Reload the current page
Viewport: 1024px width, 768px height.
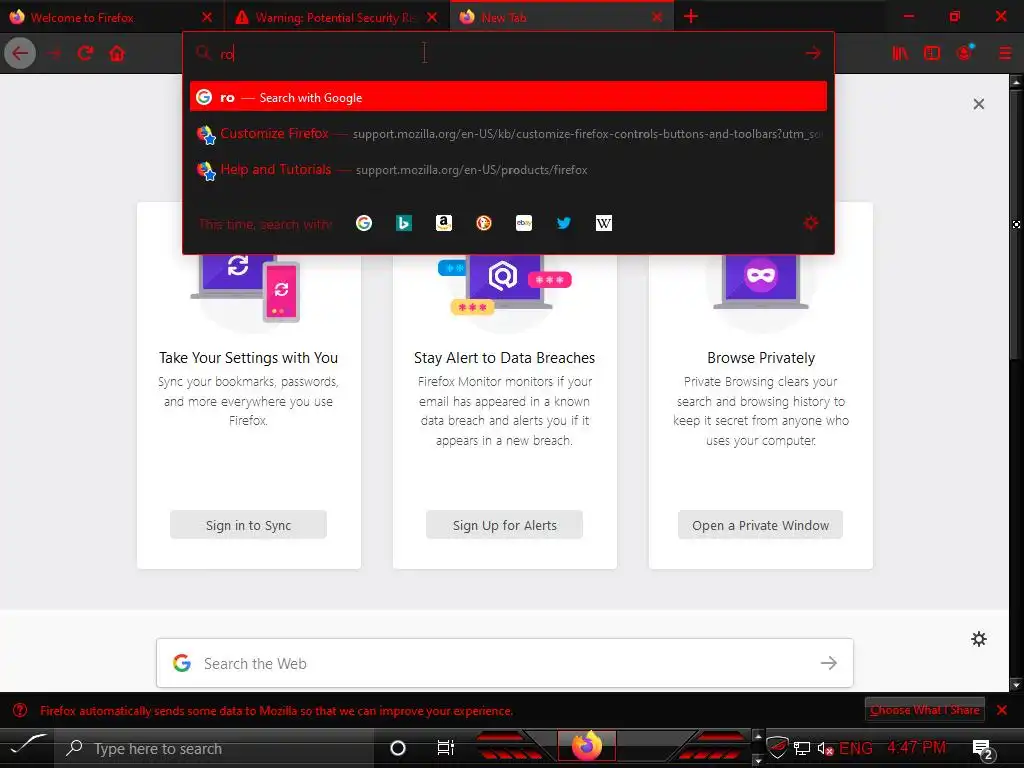(86, 54)
